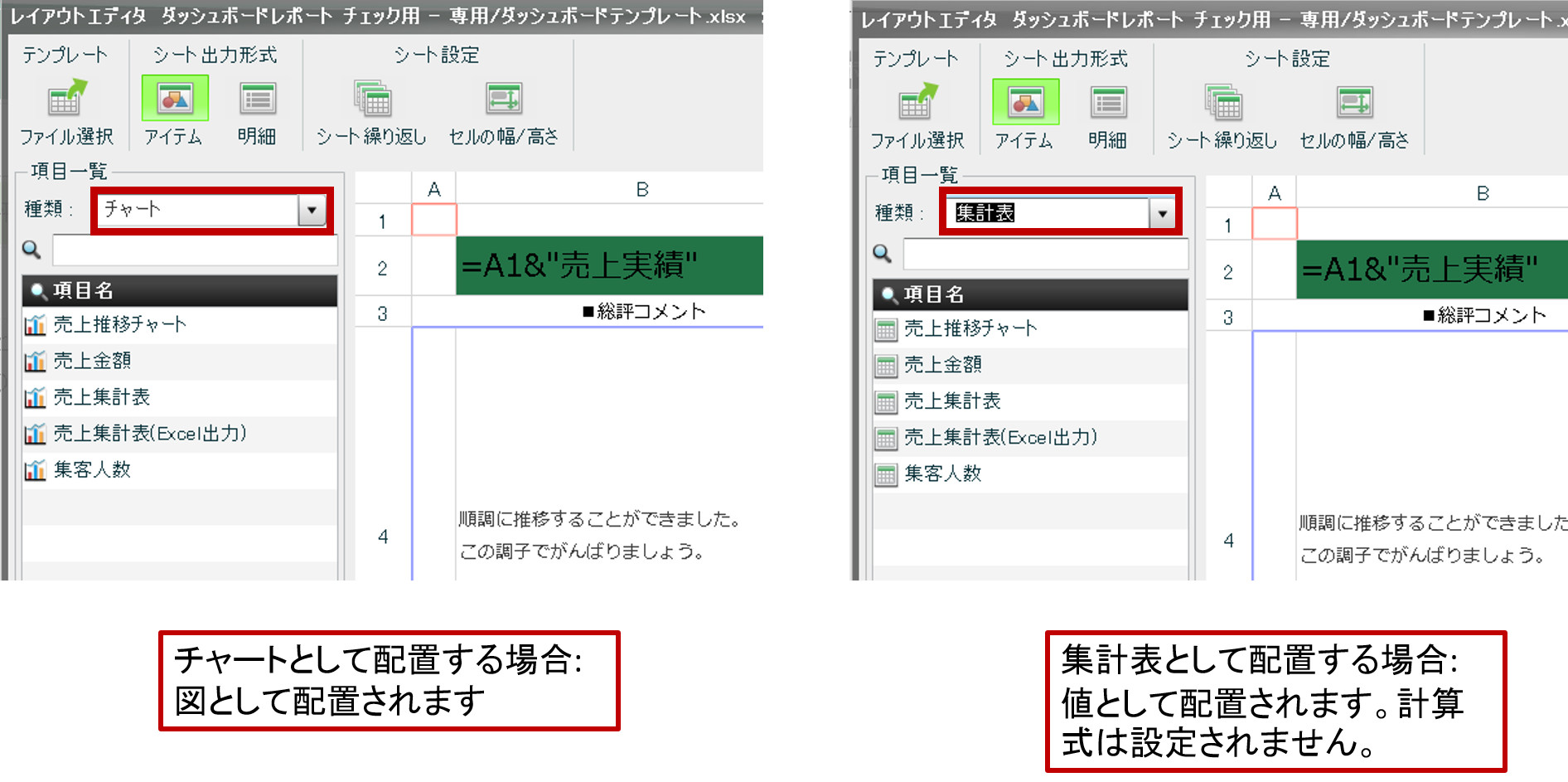Select 売上集計表(Excel出力) in the right 集計表 list
Image resolution: width=1568 pixels, height=782 pixels.
[1000, 438]
